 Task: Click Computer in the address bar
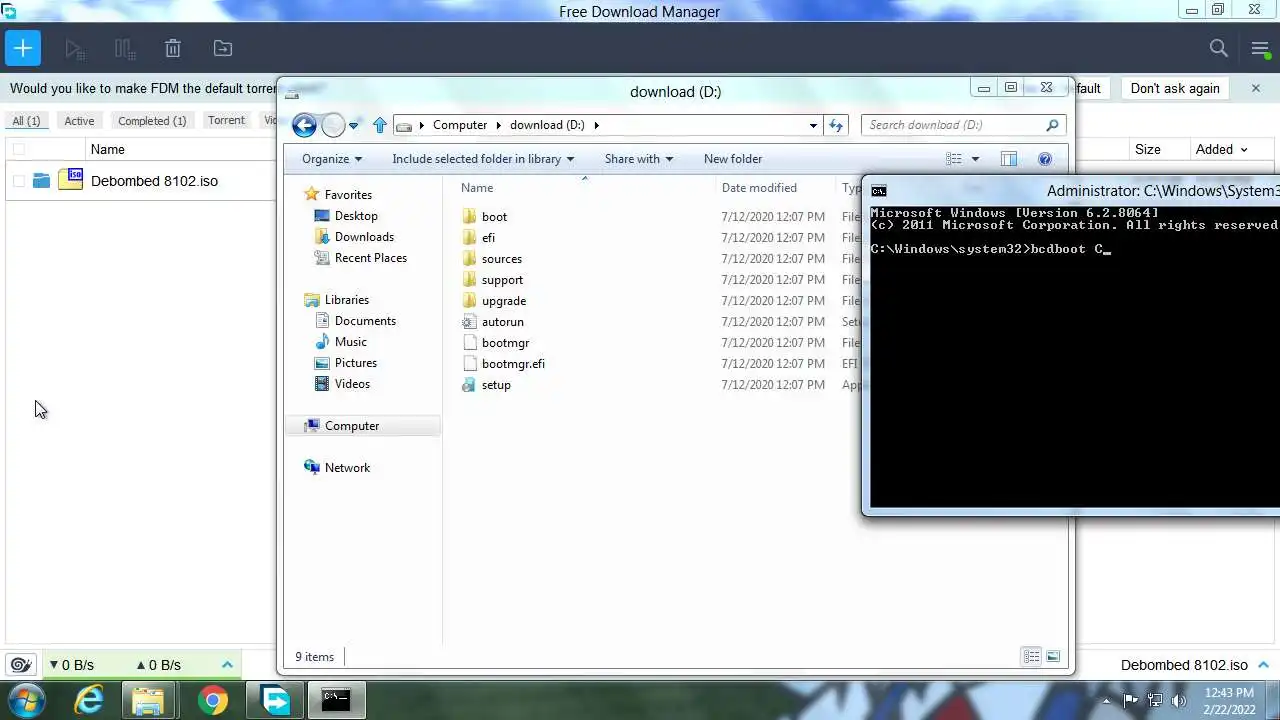(460, 125)
